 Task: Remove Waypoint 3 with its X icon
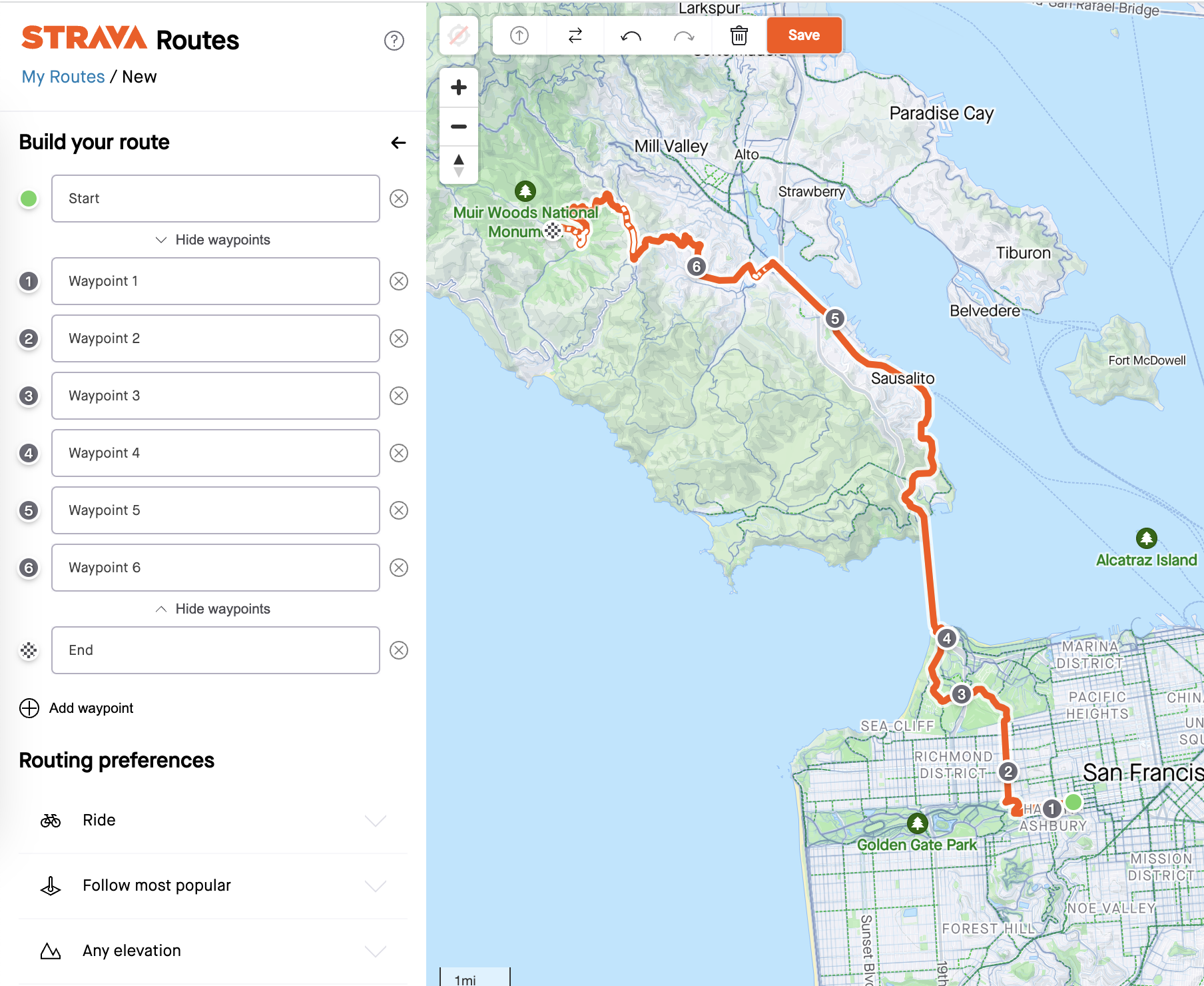pyautogui.click(x=399, y=395)
